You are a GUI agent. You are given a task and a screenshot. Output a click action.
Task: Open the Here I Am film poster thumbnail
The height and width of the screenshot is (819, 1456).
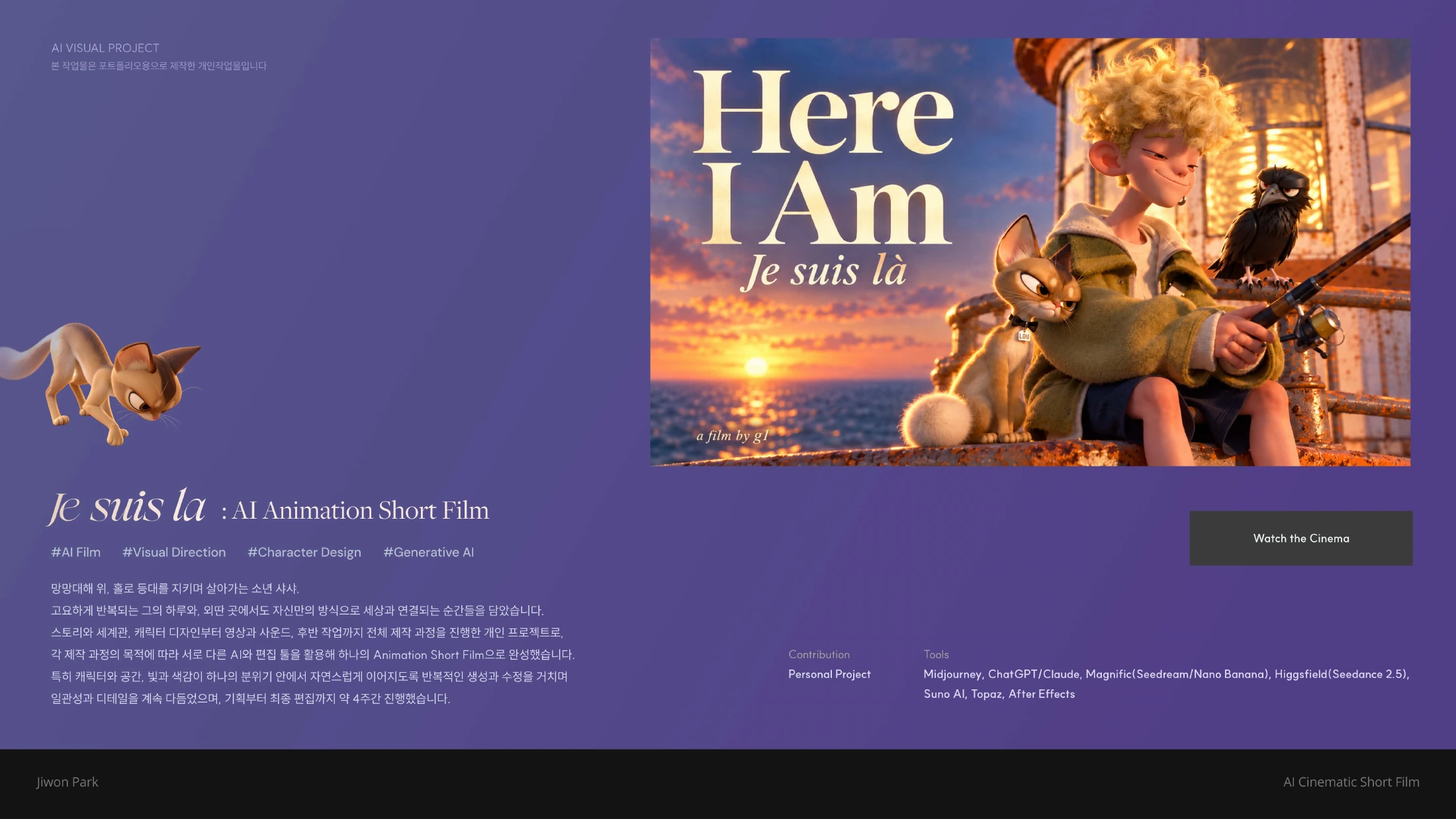coord(1030,252)
